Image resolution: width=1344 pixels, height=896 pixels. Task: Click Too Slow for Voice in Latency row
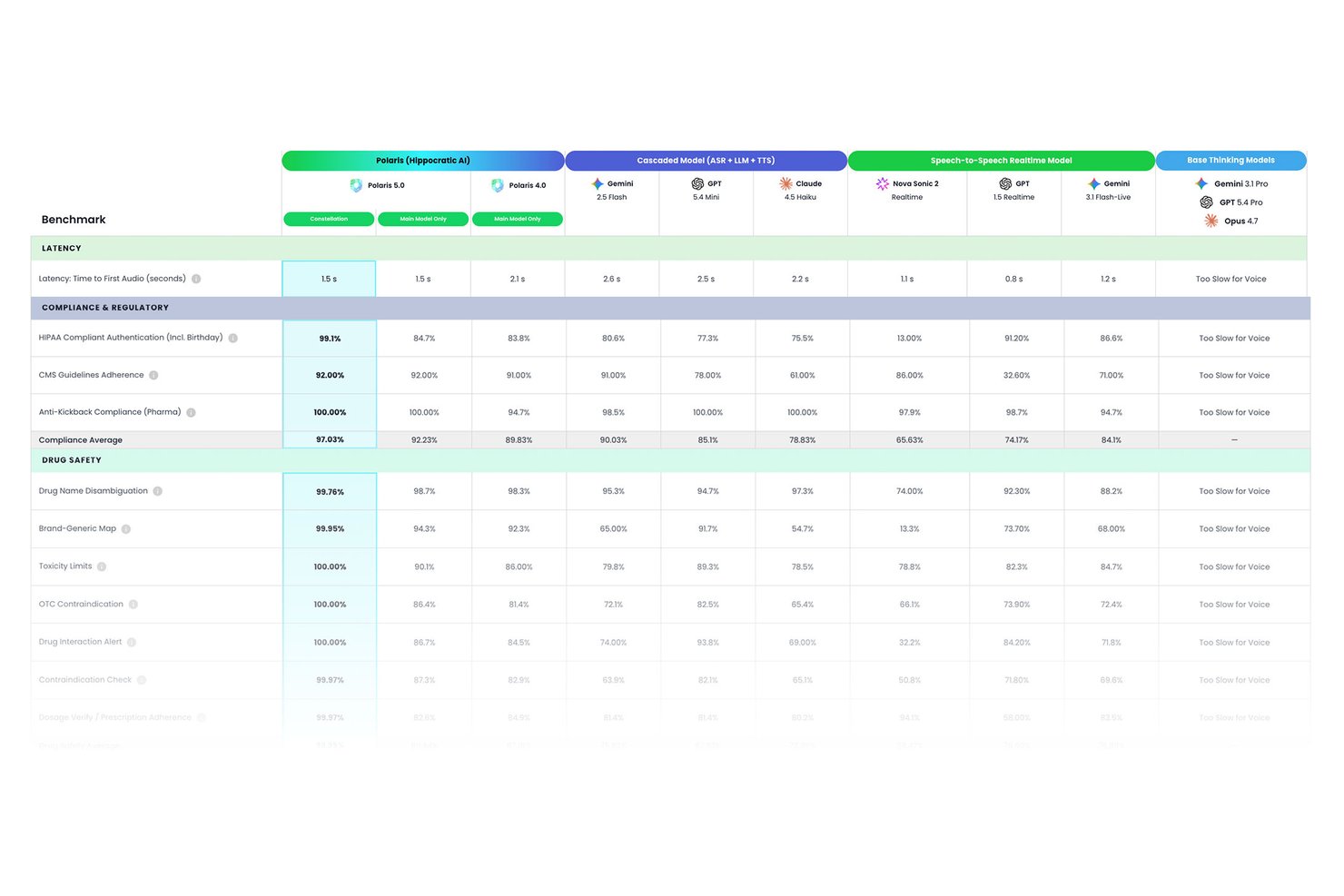1230,279
